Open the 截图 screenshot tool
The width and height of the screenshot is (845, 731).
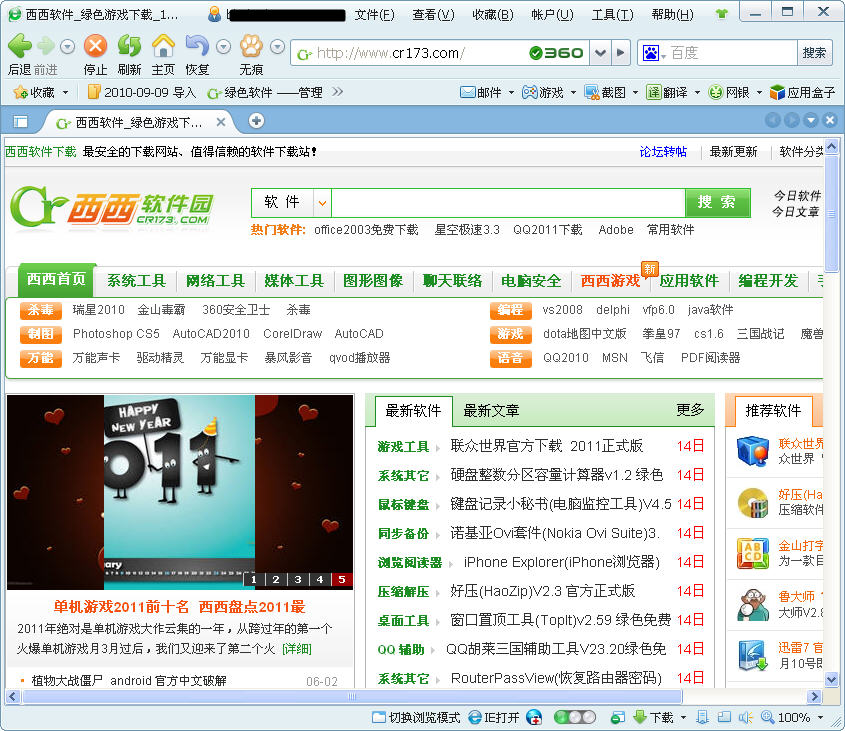tap(606, 92)
